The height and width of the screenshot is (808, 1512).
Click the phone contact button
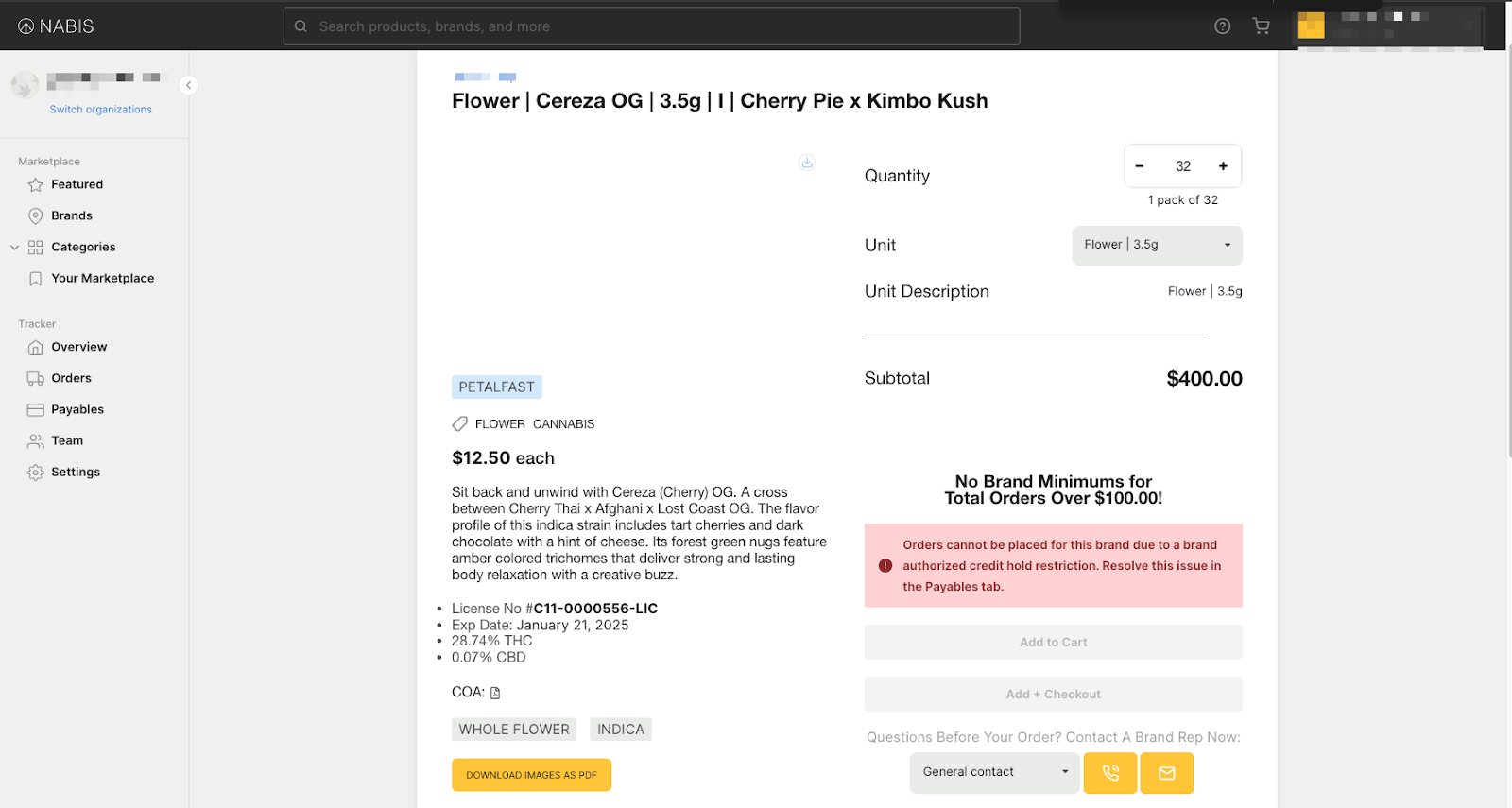pyautogui.click(x=1109, y=773)
